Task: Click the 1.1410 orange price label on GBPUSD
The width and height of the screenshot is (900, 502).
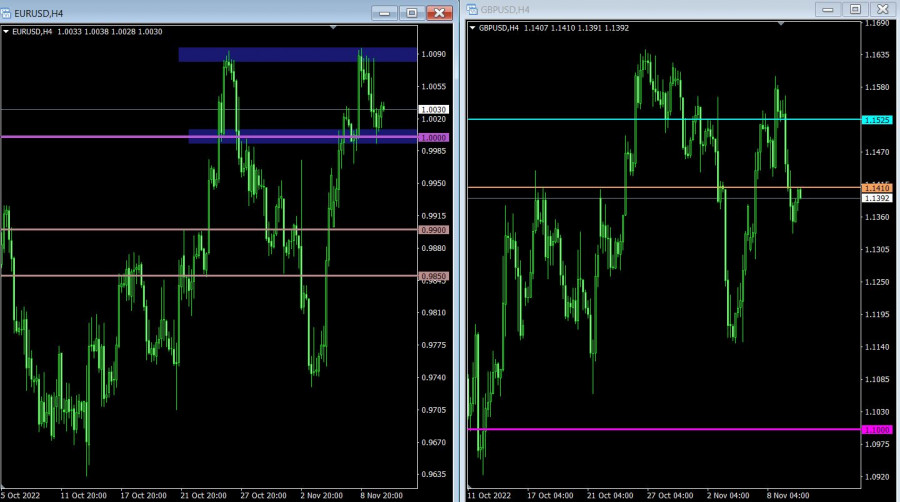Action: [876, 187]
